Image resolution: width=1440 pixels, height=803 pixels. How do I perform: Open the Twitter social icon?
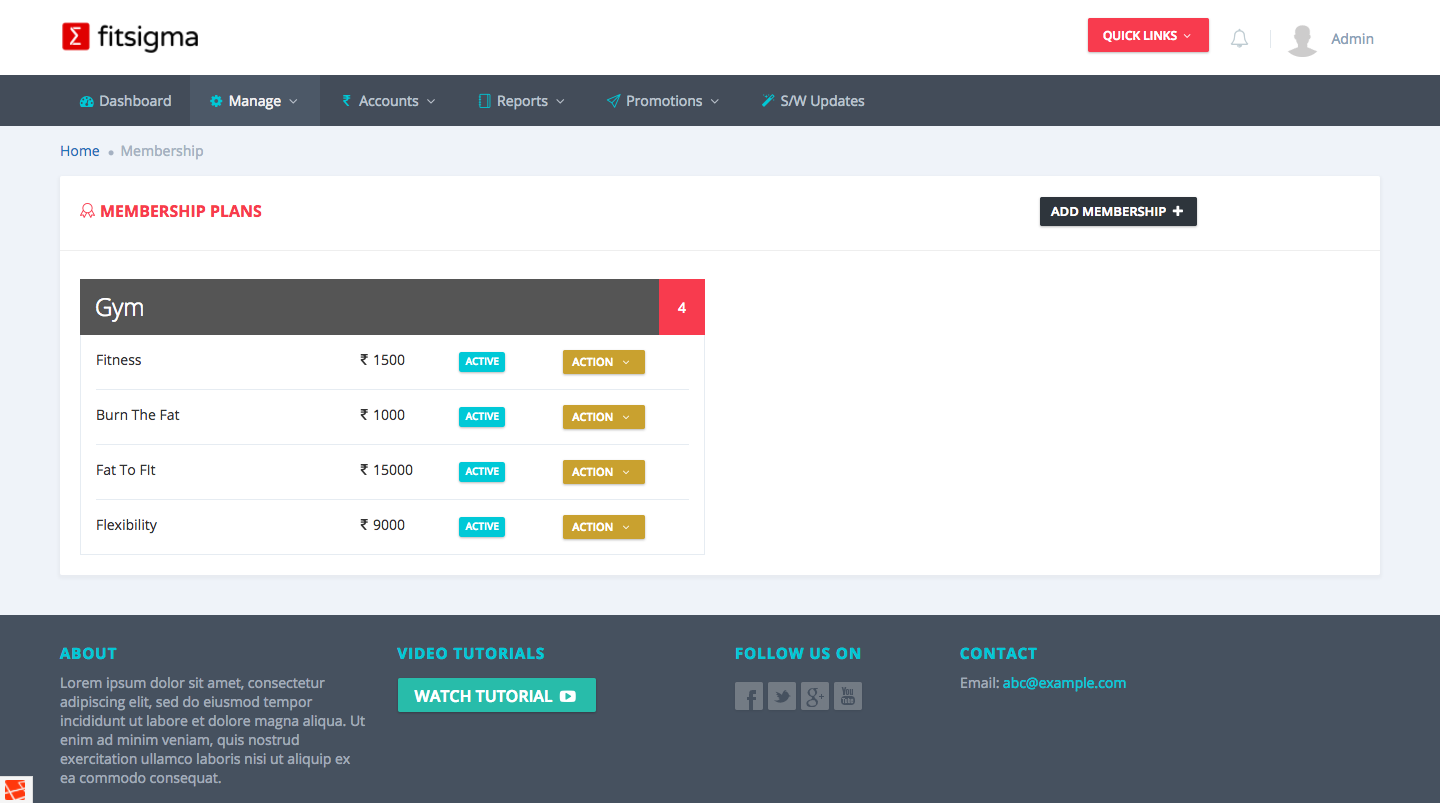pos(782,696)
